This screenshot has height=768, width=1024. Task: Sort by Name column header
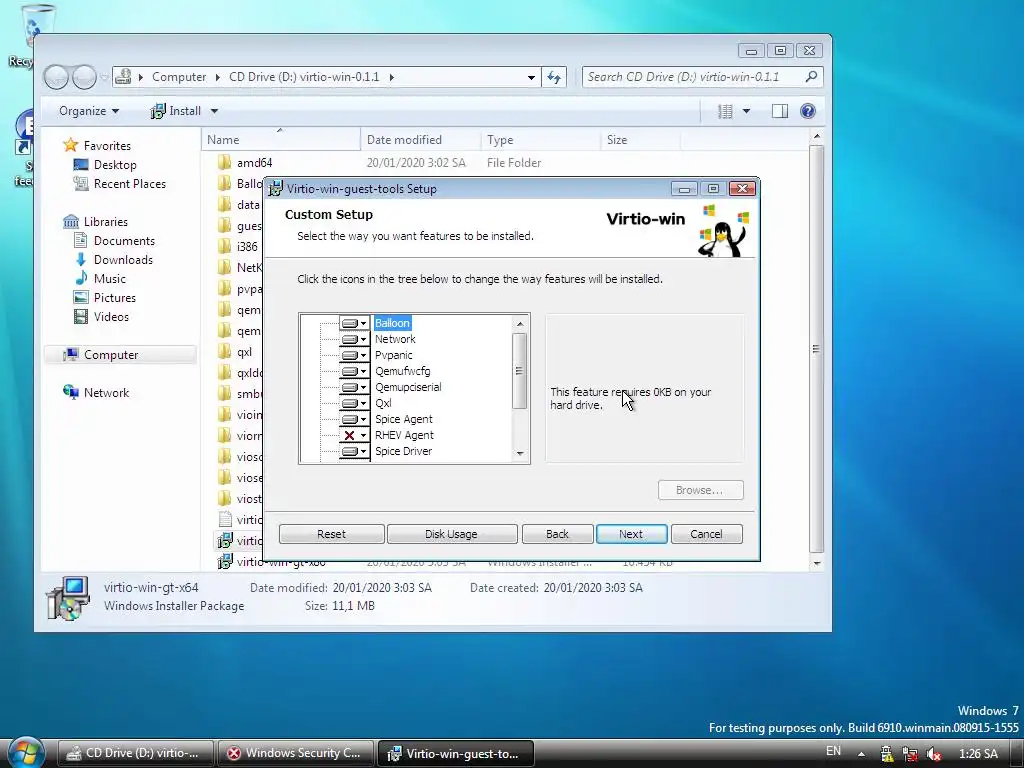point(281,140)
